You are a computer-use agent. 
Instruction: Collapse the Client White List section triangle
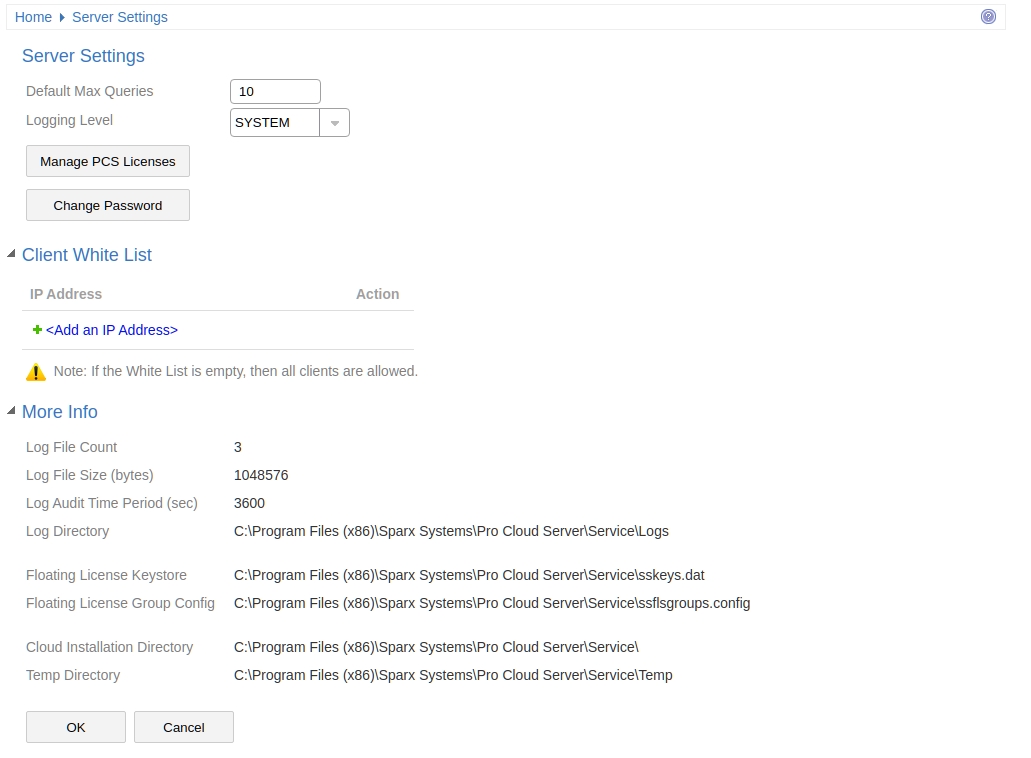point(11,254)
